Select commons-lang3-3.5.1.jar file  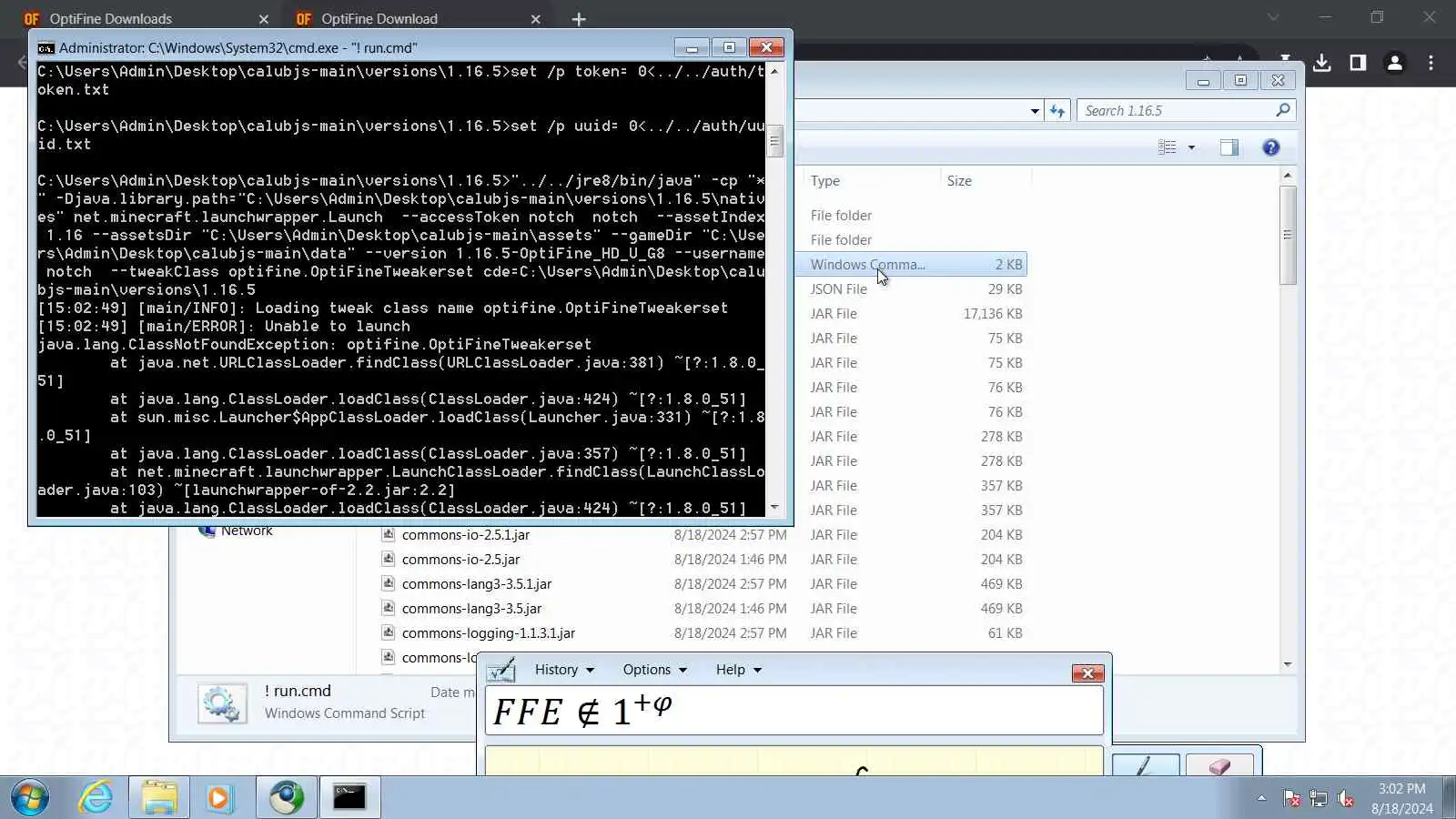pos(477,584)
